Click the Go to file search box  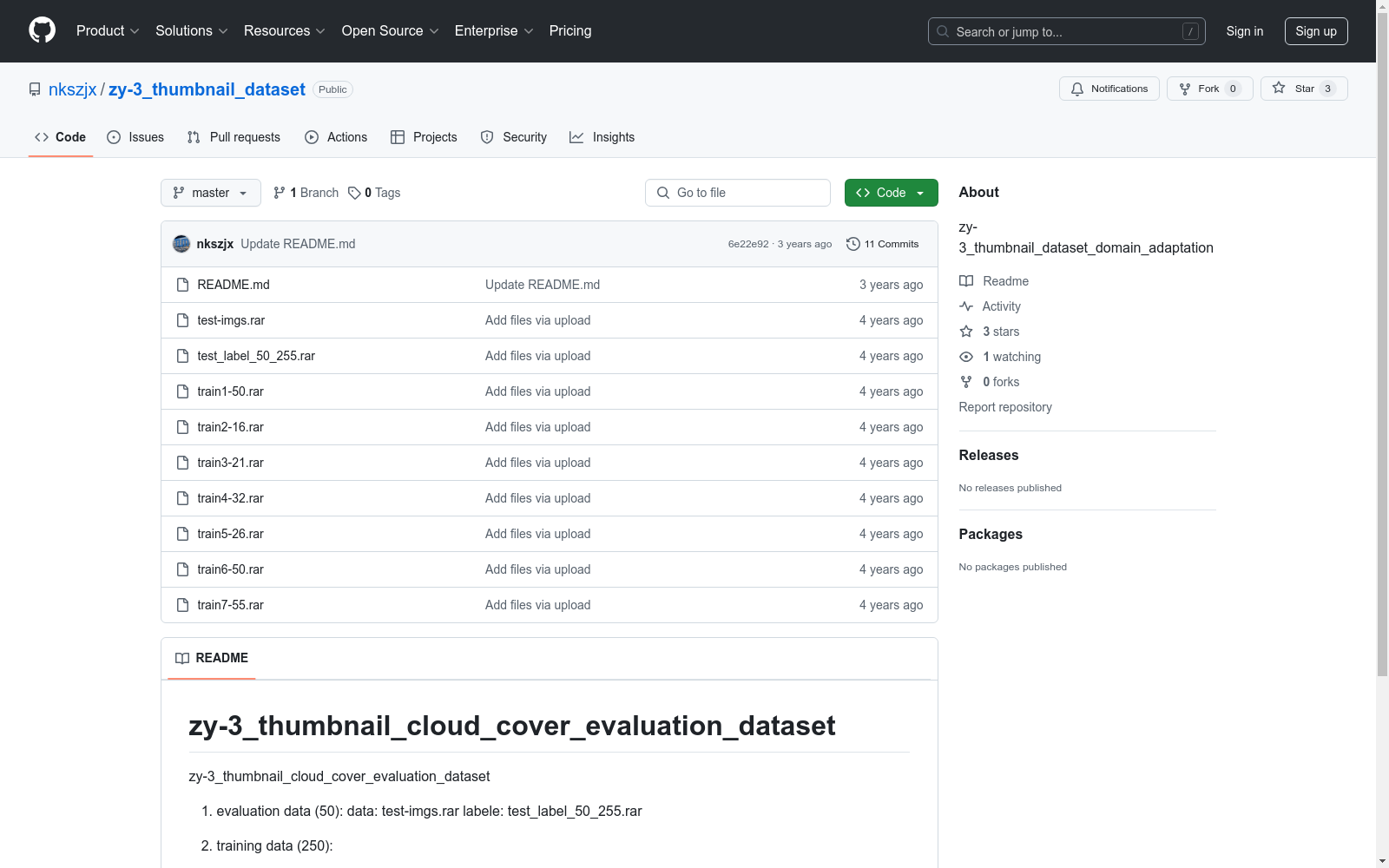738,193
